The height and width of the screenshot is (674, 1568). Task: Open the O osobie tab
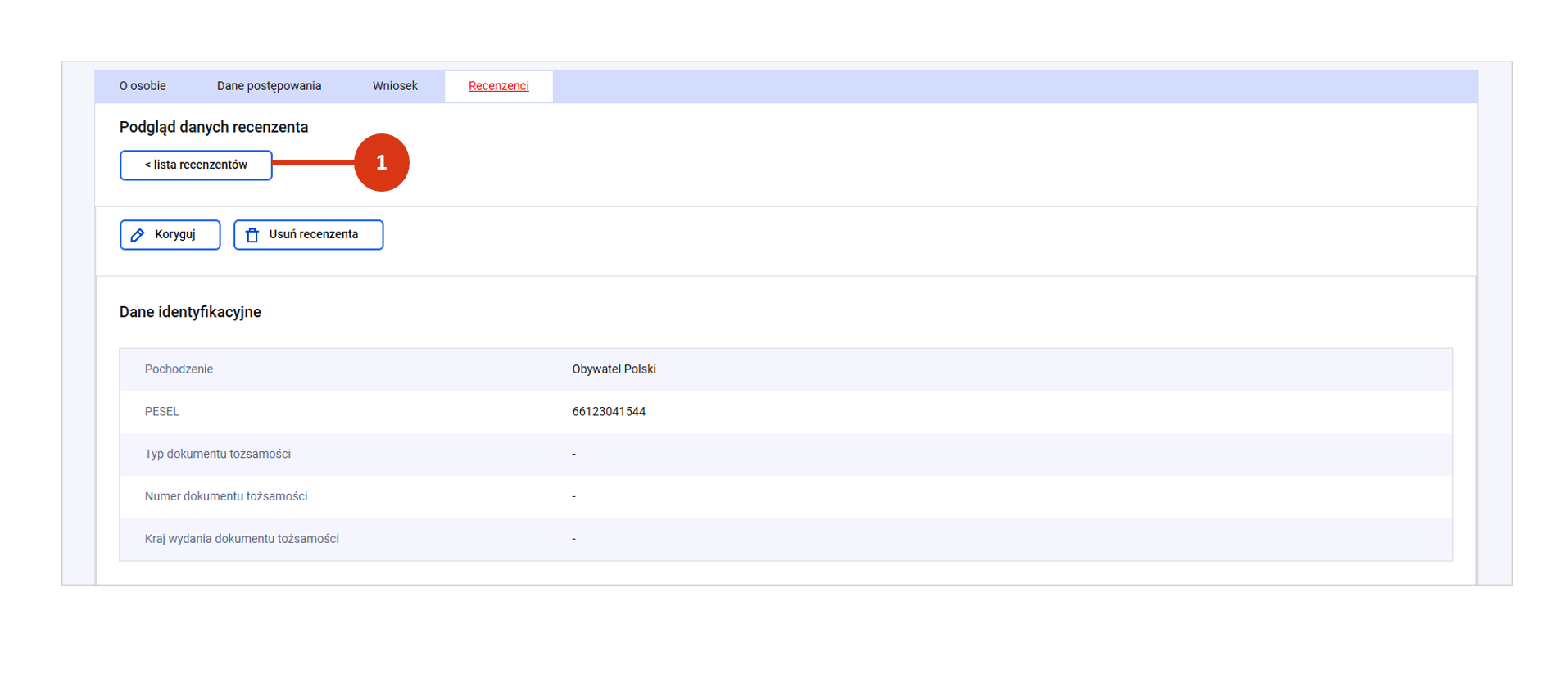coord(143,86)
